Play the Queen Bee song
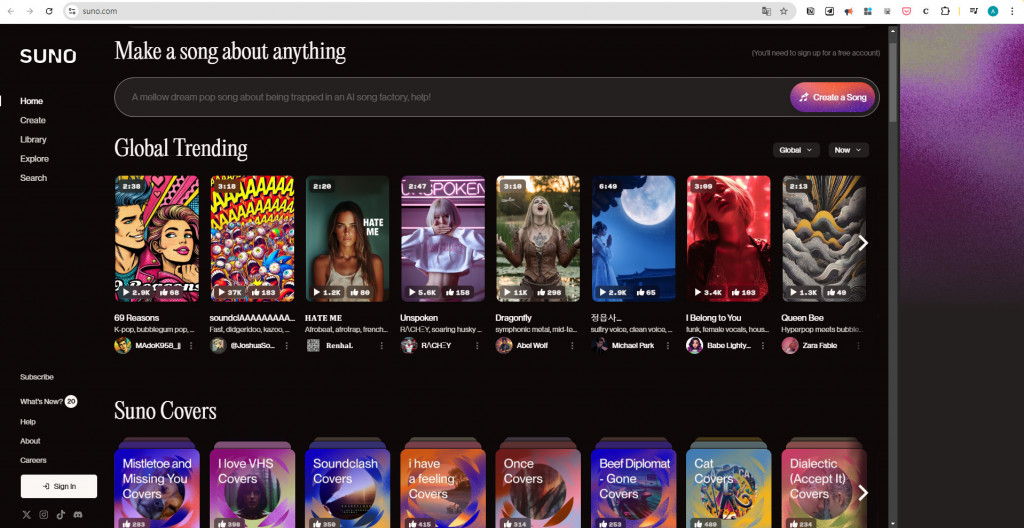1024x528 pixels. coord(803,292)
